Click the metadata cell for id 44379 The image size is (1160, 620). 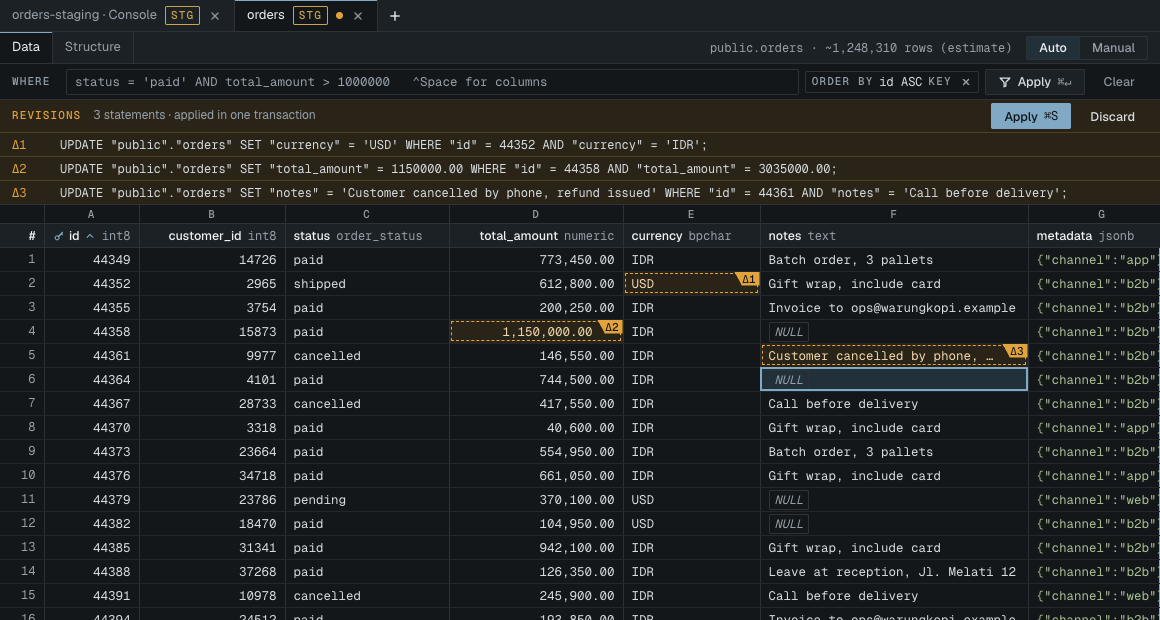click(x=1094, y=500)
